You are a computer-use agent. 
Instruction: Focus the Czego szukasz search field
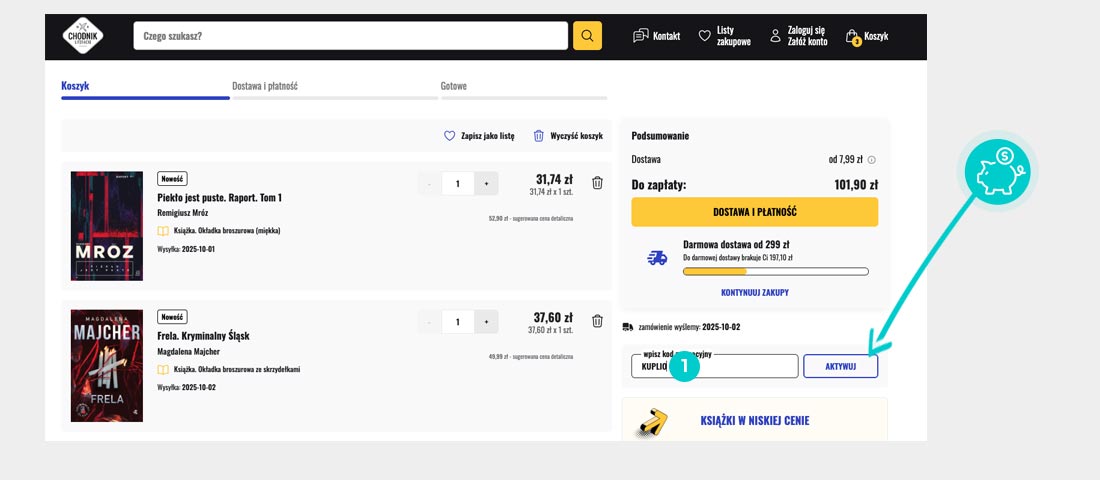(350, 36)
